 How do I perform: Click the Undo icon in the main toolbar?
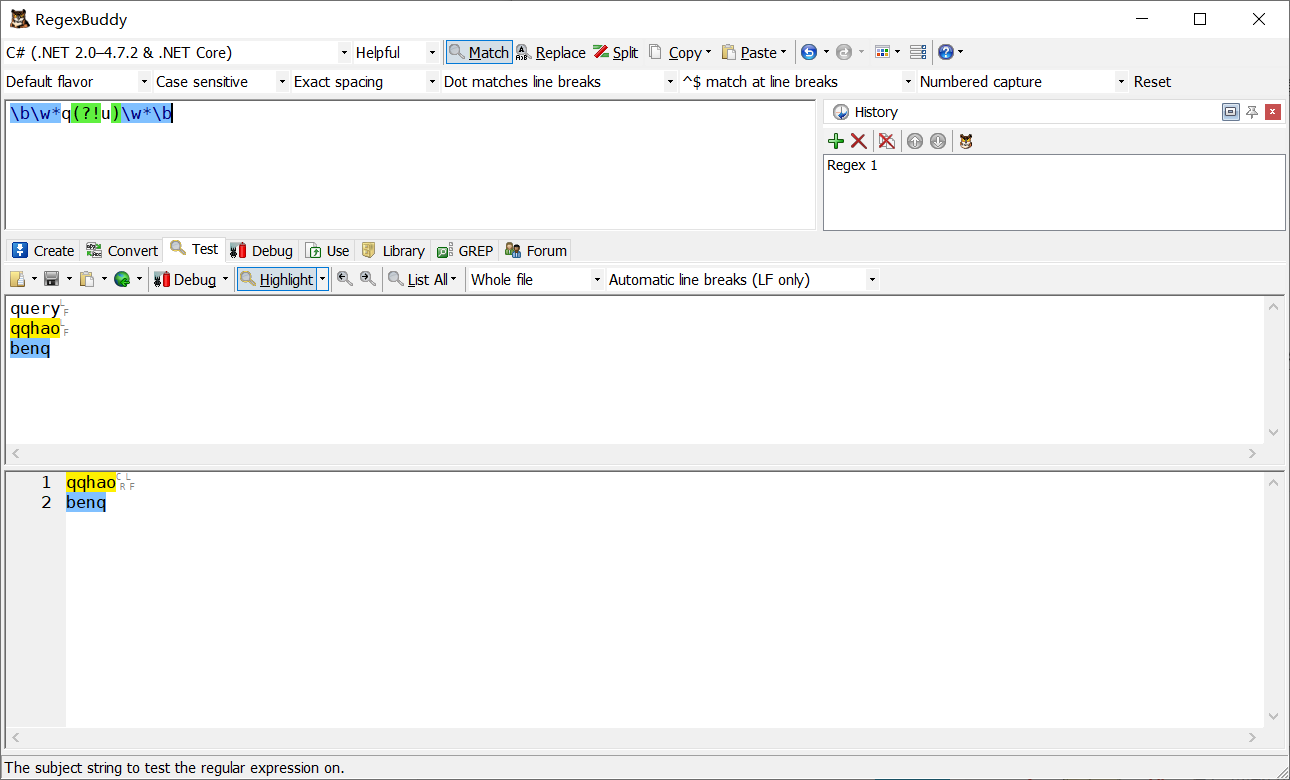click(809, 52)
